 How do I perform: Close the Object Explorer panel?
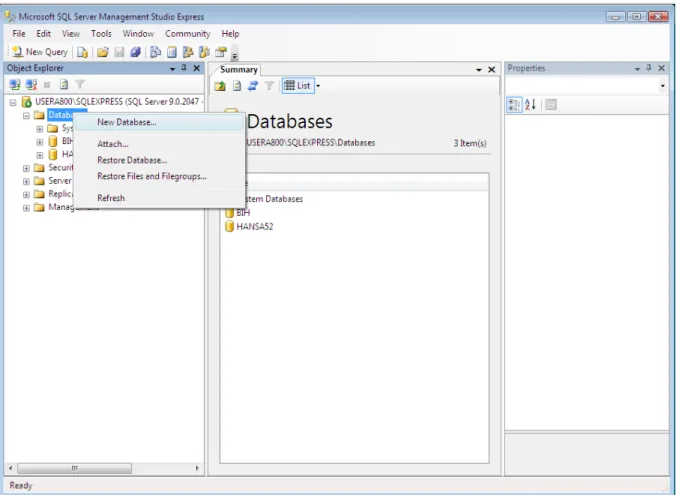coord(197,68)
